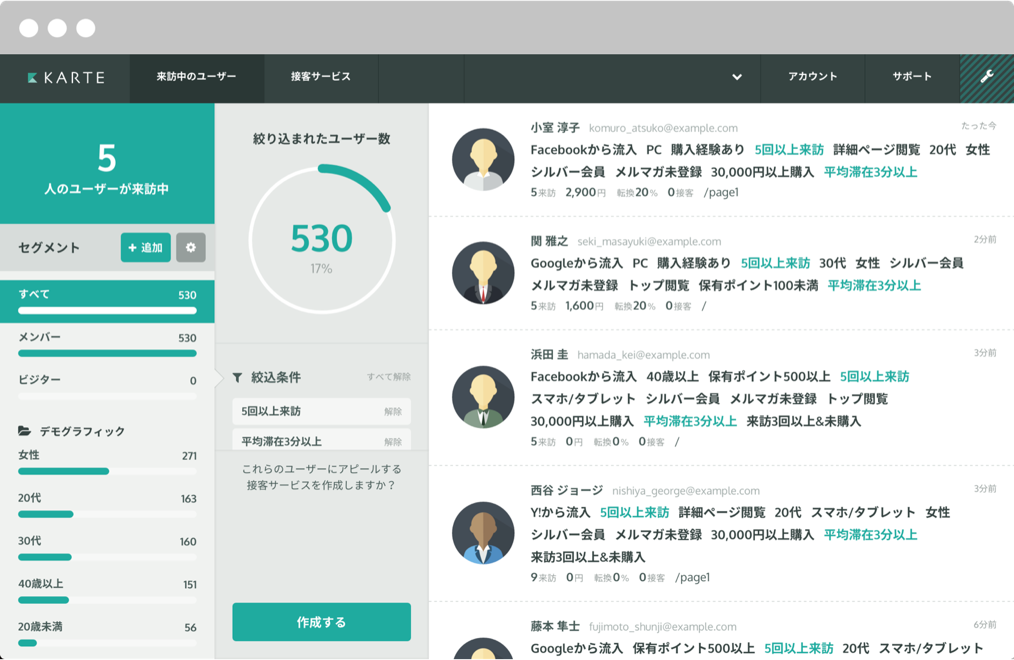Click 5回以上来訪 tag on 浜田 圭
The image size is (1014, 660).
[x=874, y=376]
